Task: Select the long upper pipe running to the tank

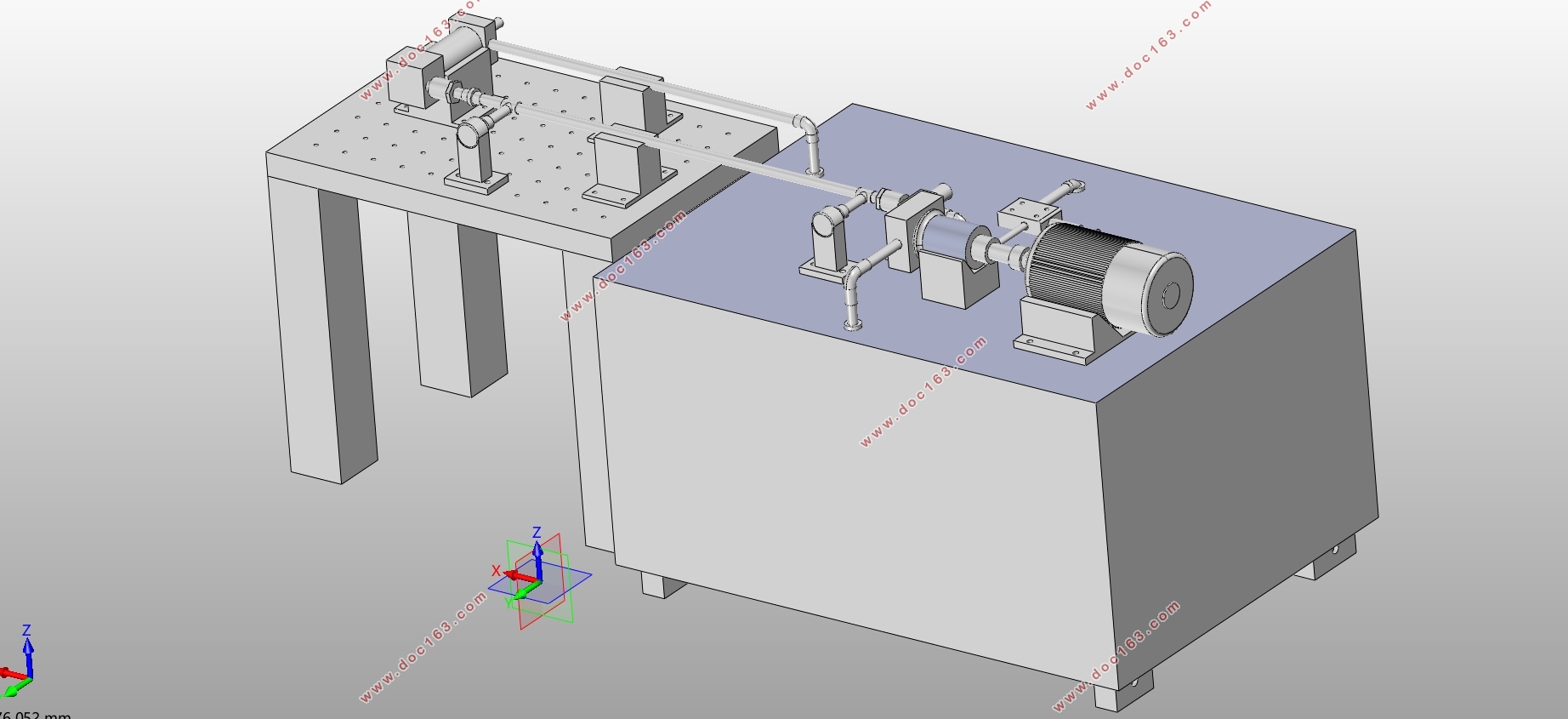Action: coord(646,85)
